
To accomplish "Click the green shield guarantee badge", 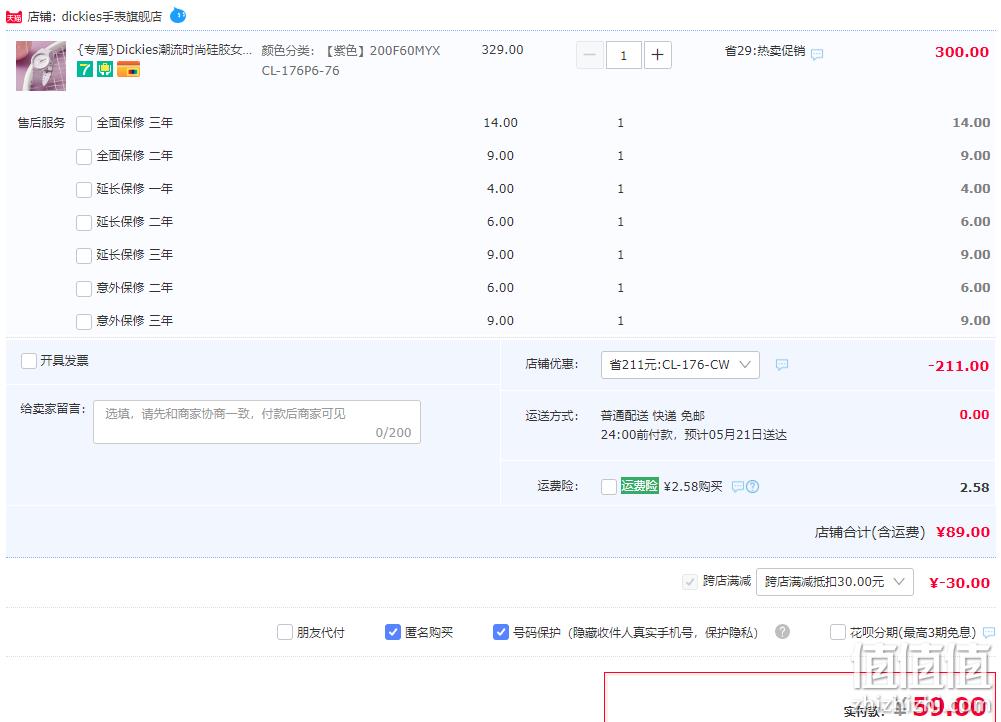I will pos(105,69).
